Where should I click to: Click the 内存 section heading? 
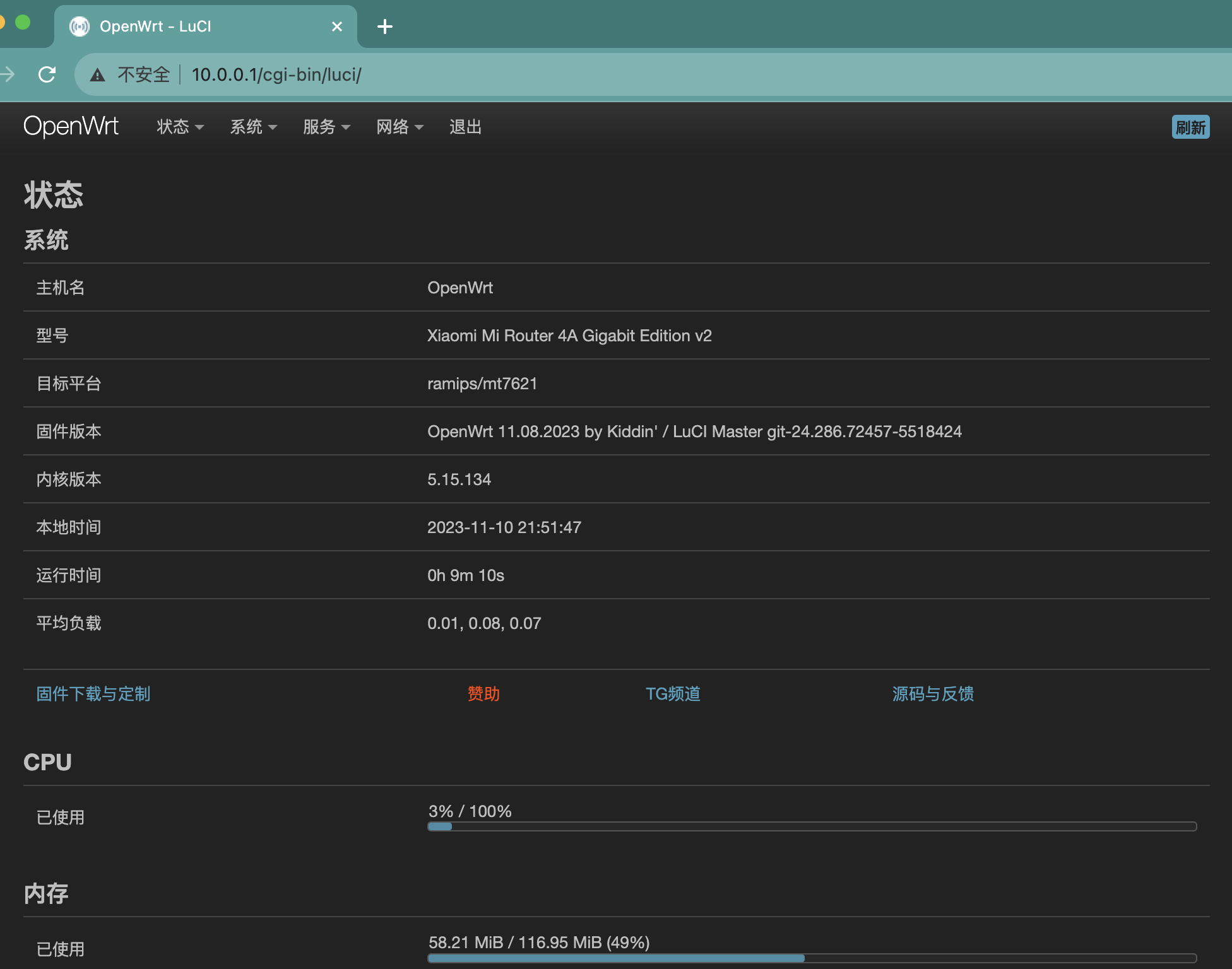click(x=46, y=893)
